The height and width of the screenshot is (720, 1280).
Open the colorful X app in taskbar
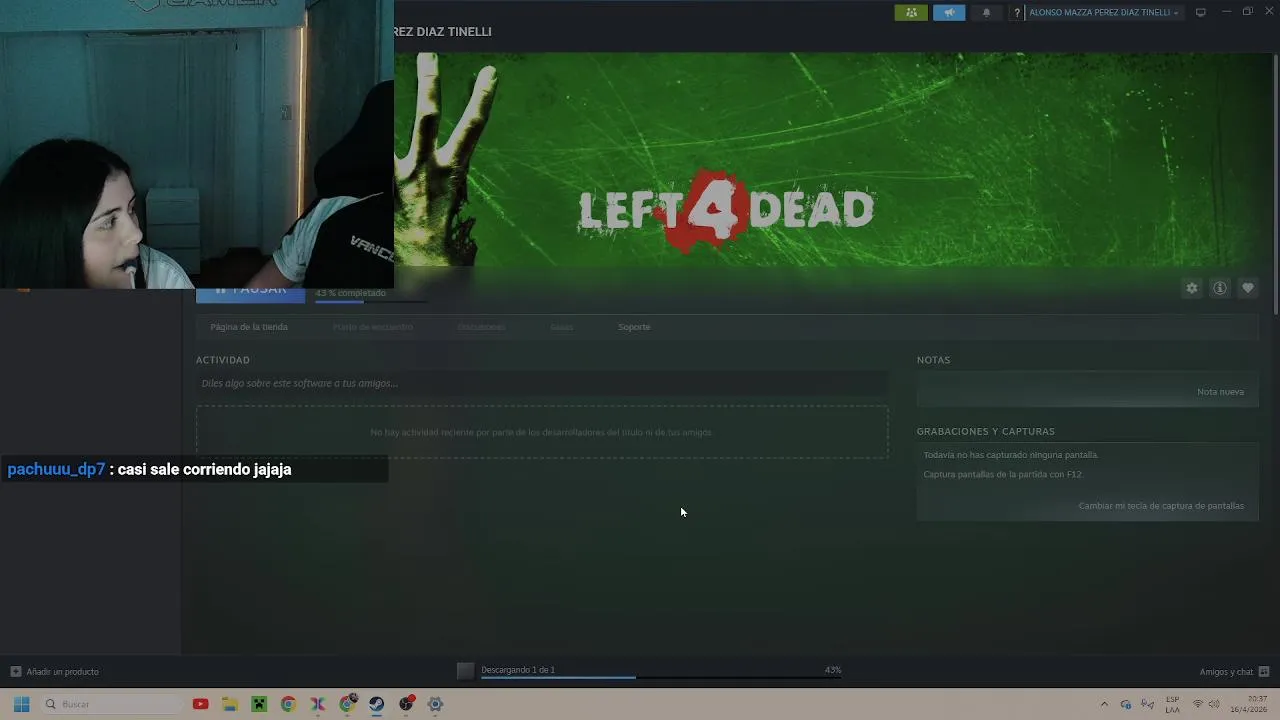tap(318, 704)
